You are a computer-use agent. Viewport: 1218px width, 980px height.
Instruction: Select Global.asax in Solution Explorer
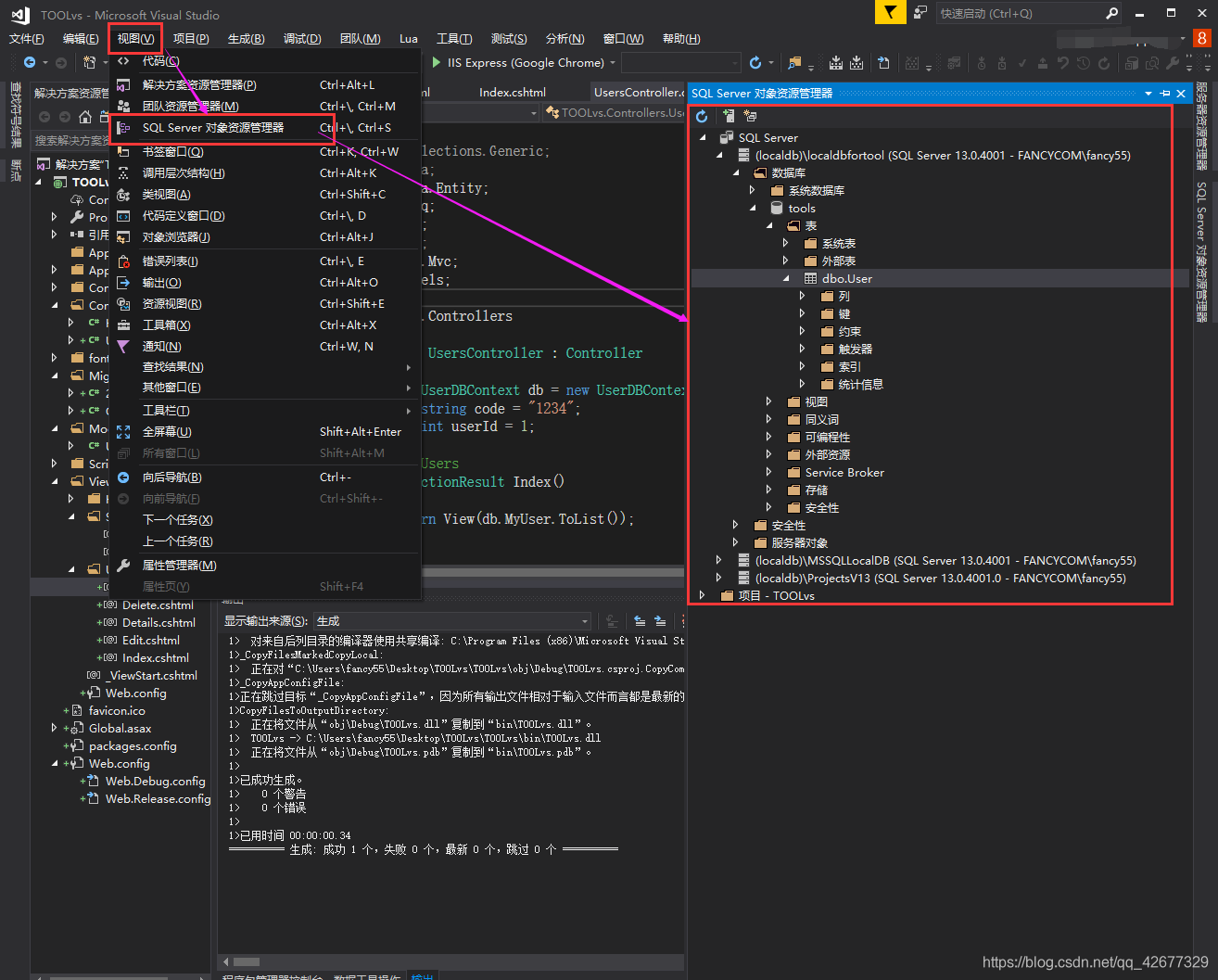tap(120, 729)
